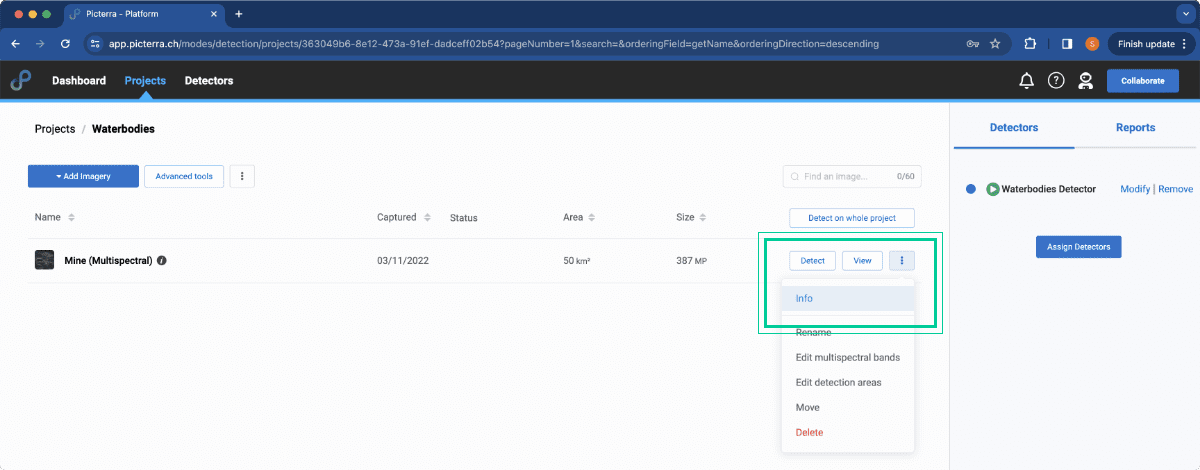Click the Picterra logo icon
The height and width of the screenshot is (470, 1200).
tap(20, 80)
